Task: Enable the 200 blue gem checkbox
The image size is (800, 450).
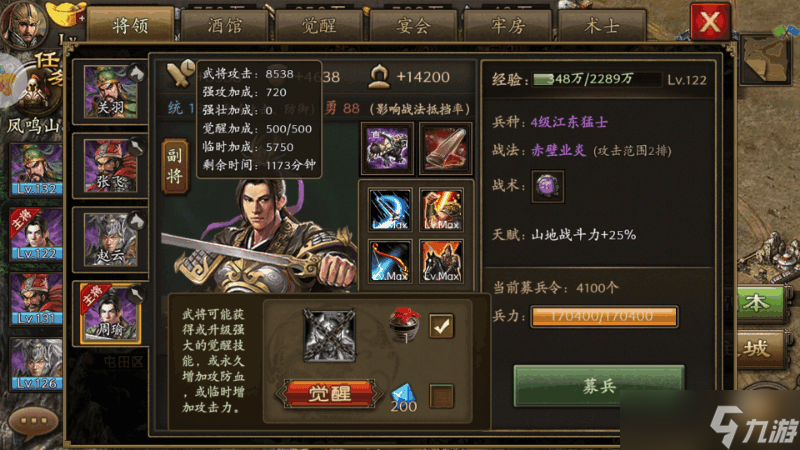Action: pos(441,396)
